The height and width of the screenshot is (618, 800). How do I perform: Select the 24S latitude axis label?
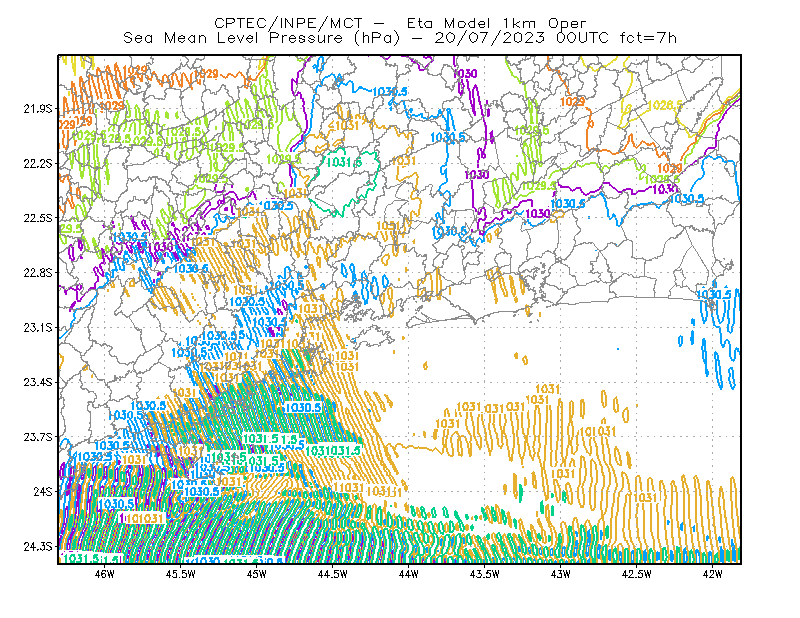coord(43,491)
